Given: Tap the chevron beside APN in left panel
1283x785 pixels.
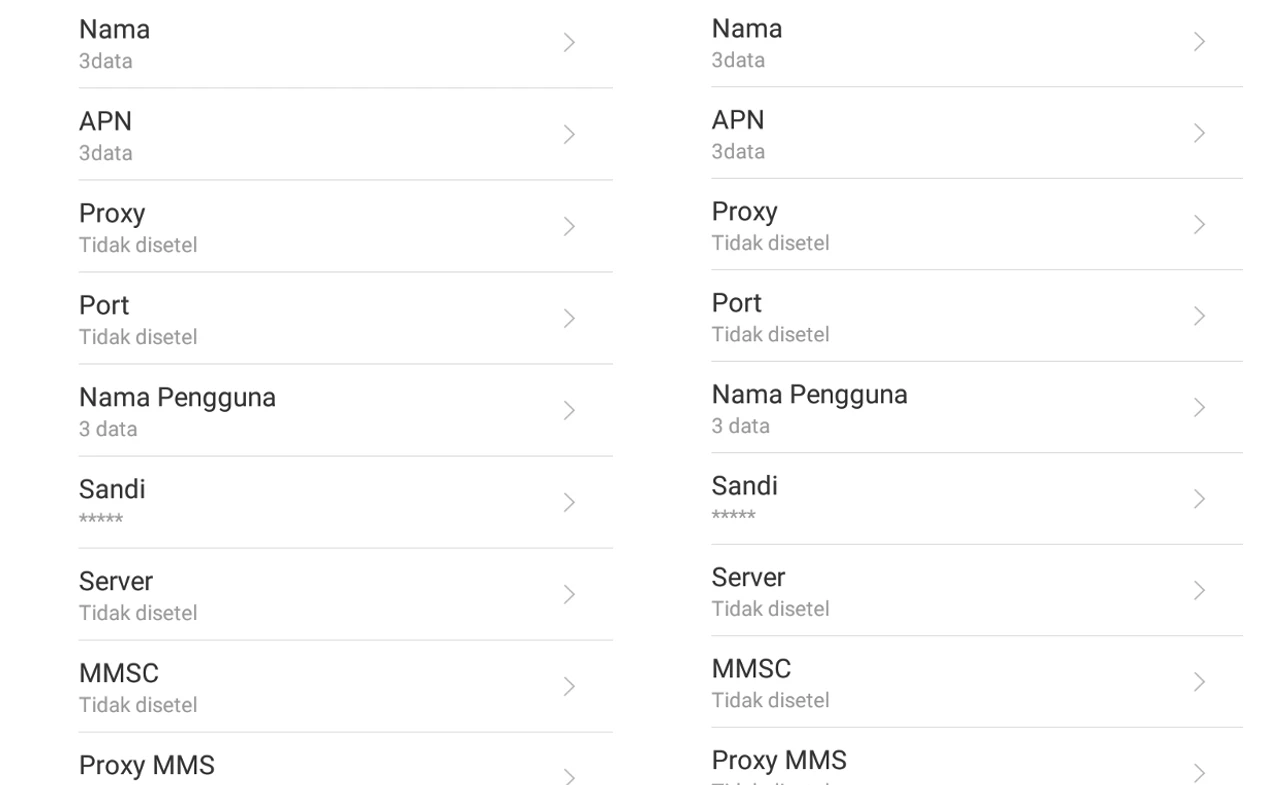Looking at the screenshot, I should pyautogui.click(x=569, y=135).
